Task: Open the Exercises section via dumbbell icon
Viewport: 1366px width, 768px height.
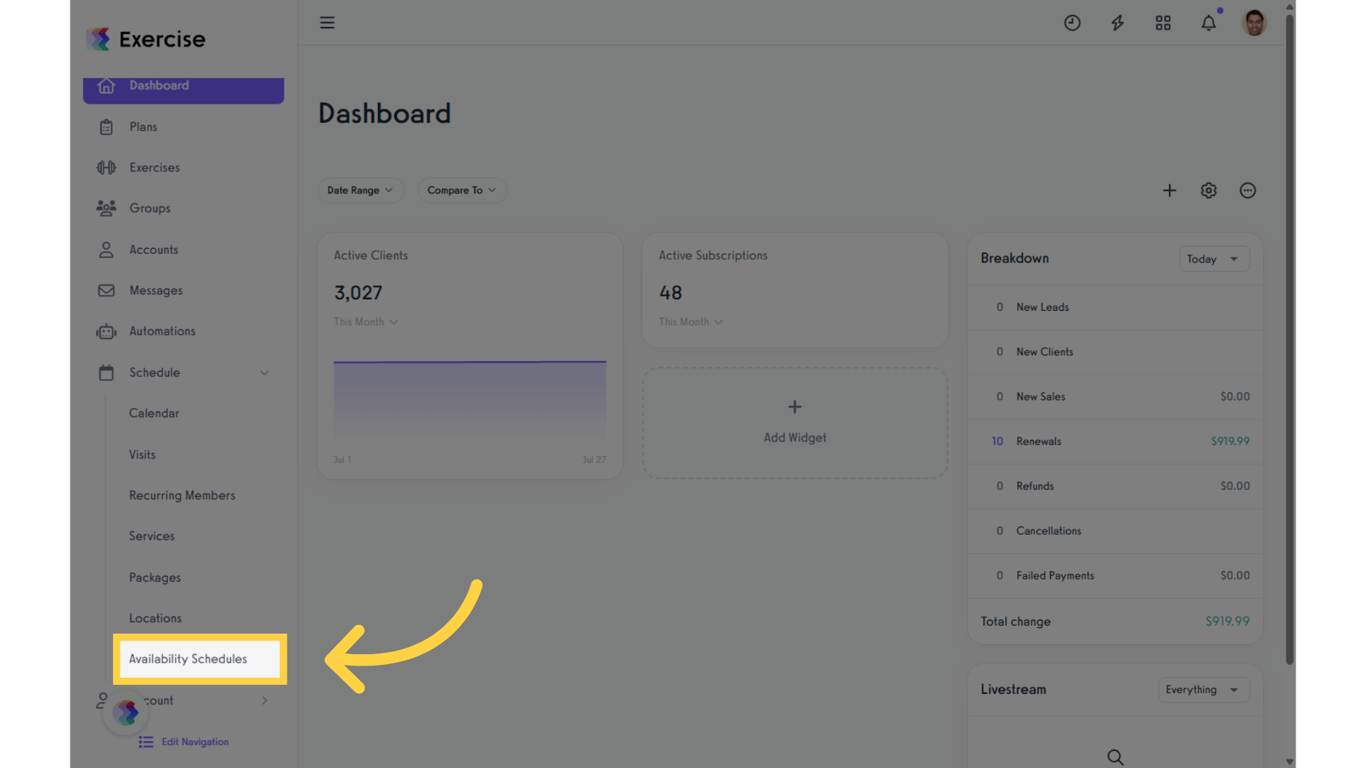Action: [106, 167]
